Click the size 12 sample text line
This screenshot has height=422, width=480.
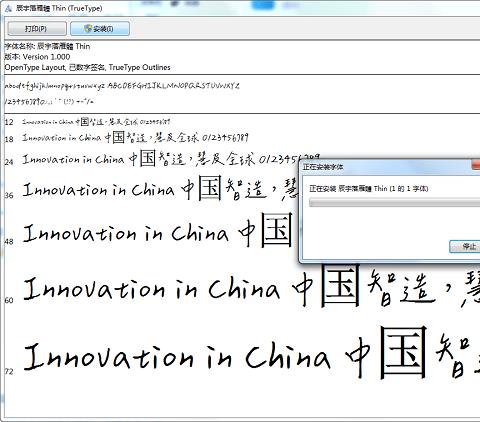coord(96,122)
